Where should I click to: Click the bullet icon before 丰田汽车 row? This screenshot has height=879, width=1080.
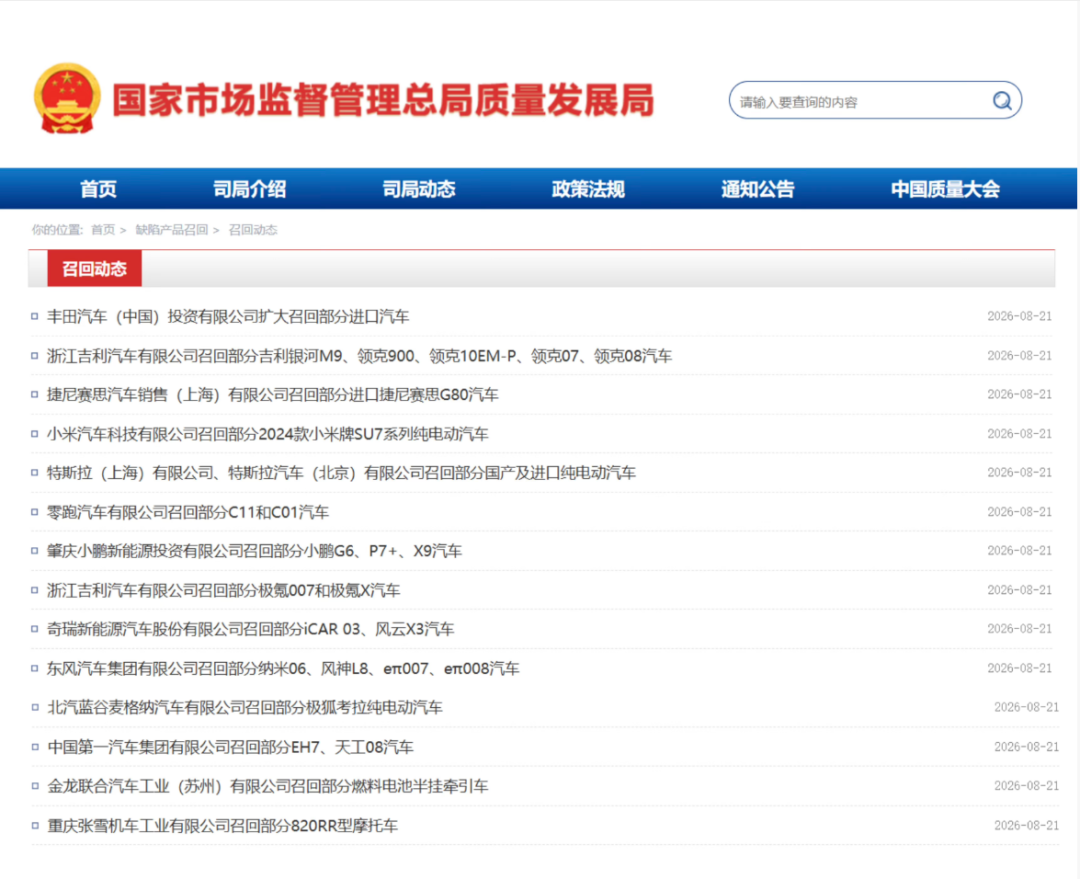tap(34, 317)
